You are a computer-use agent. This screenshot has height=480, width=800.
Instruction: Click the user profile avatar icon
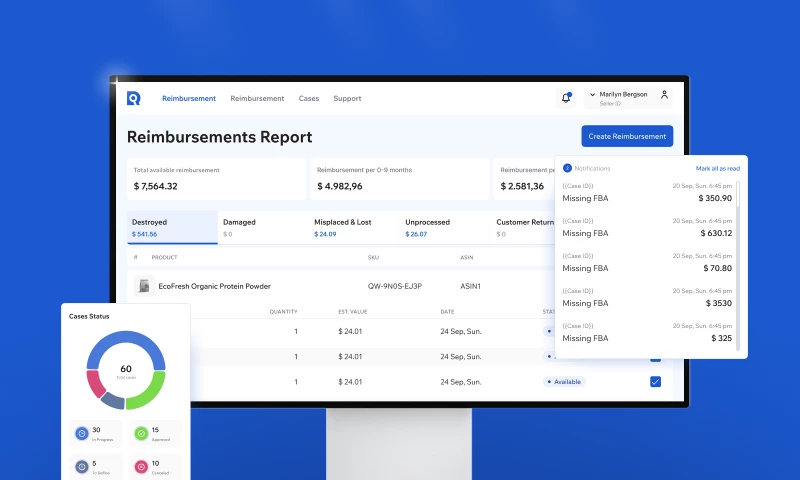pyautogui.click(x=664, y=95)
